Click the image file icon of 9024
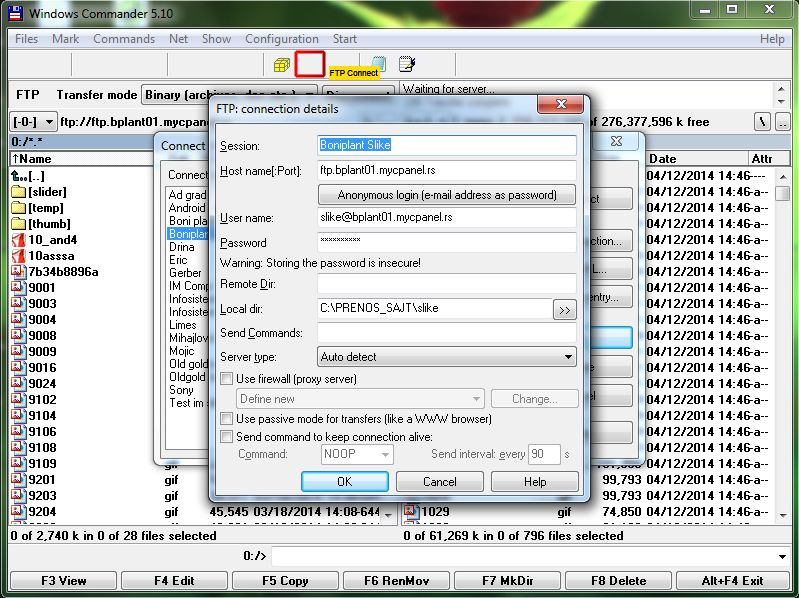The image size is (799, 598). tap(18, 384)
